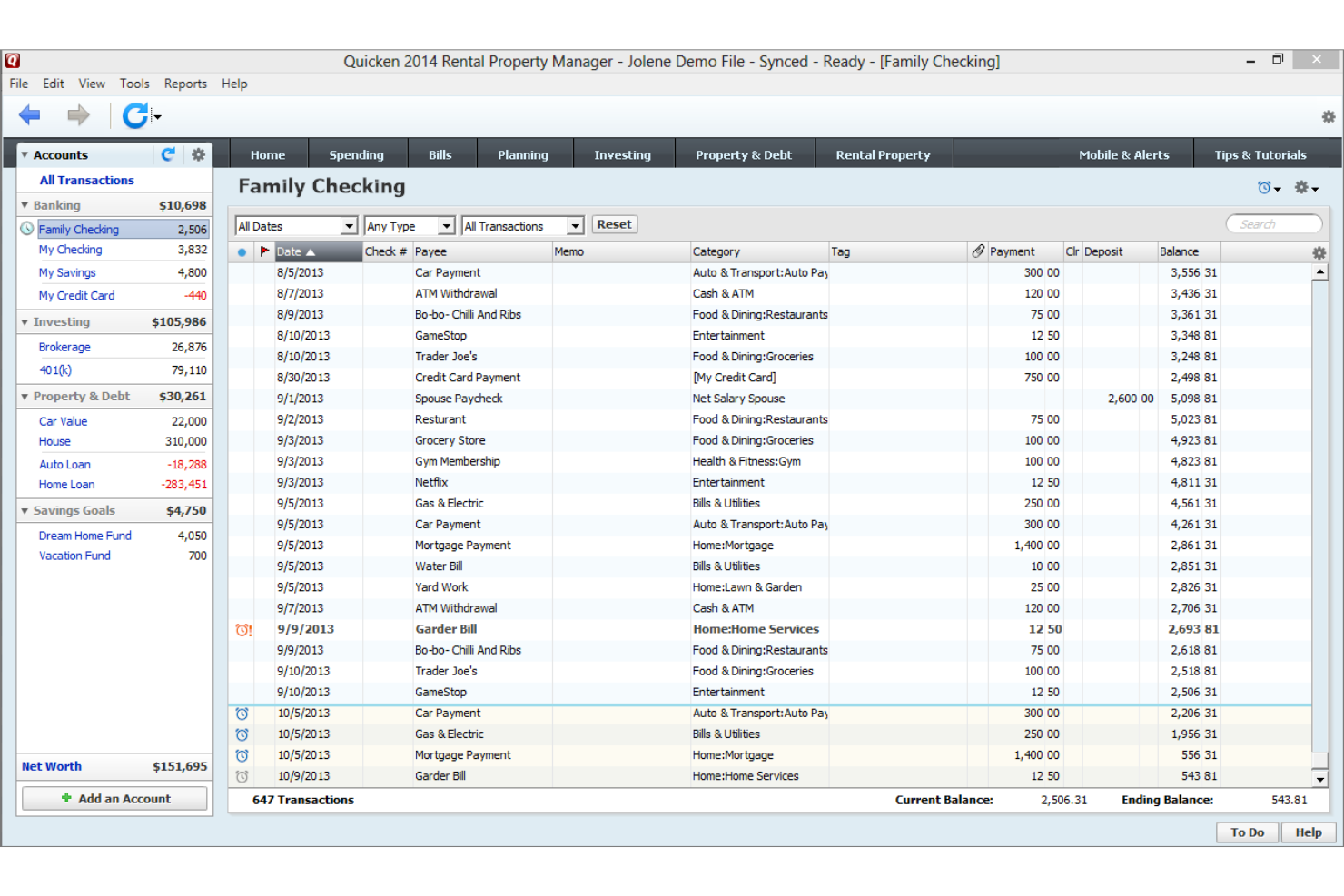
Task: Click the Clr column header
Action: click(x=1072, y=251)
